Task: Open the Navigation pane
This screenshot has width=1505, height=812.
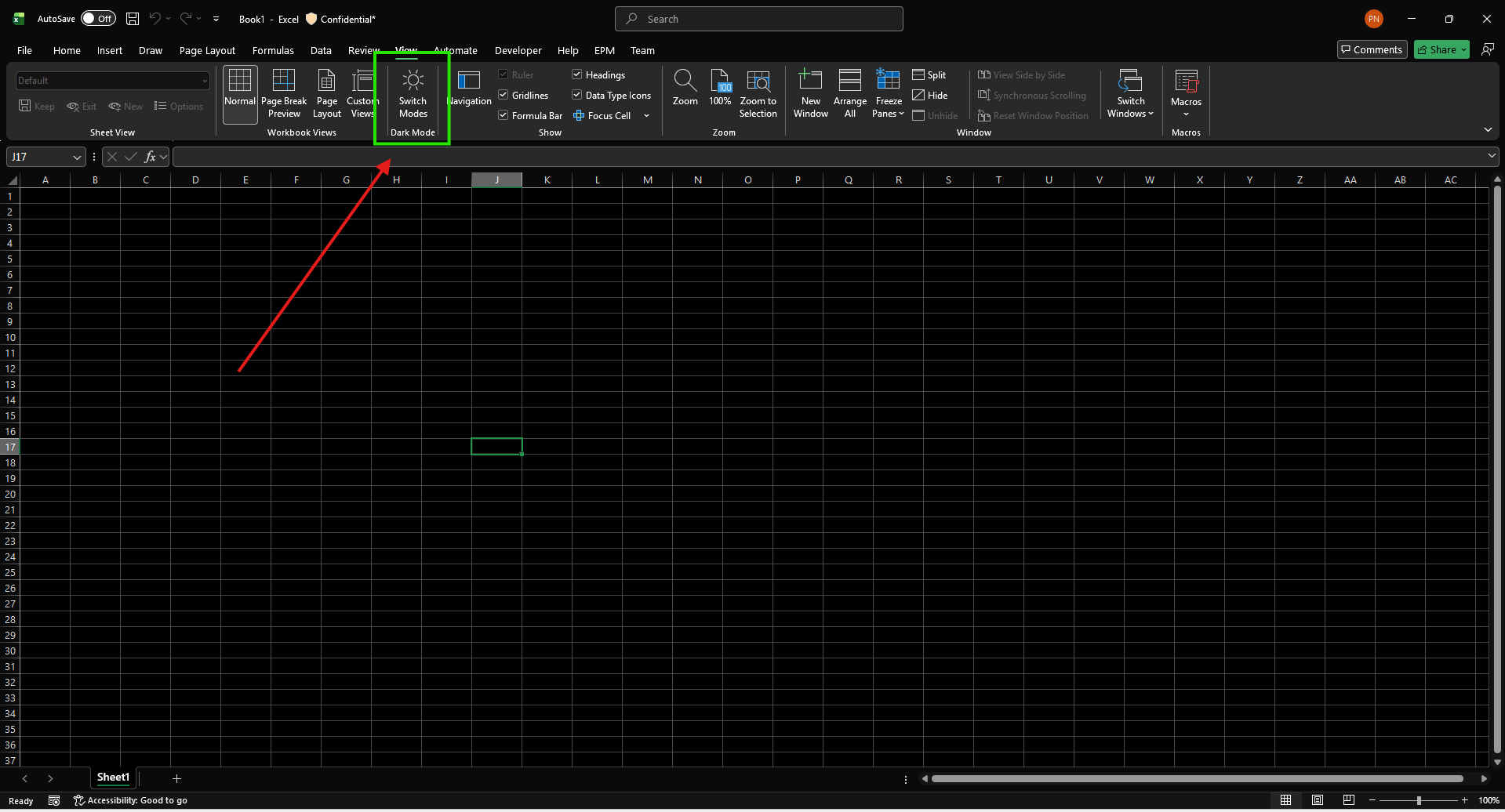Action: [469, 88]
